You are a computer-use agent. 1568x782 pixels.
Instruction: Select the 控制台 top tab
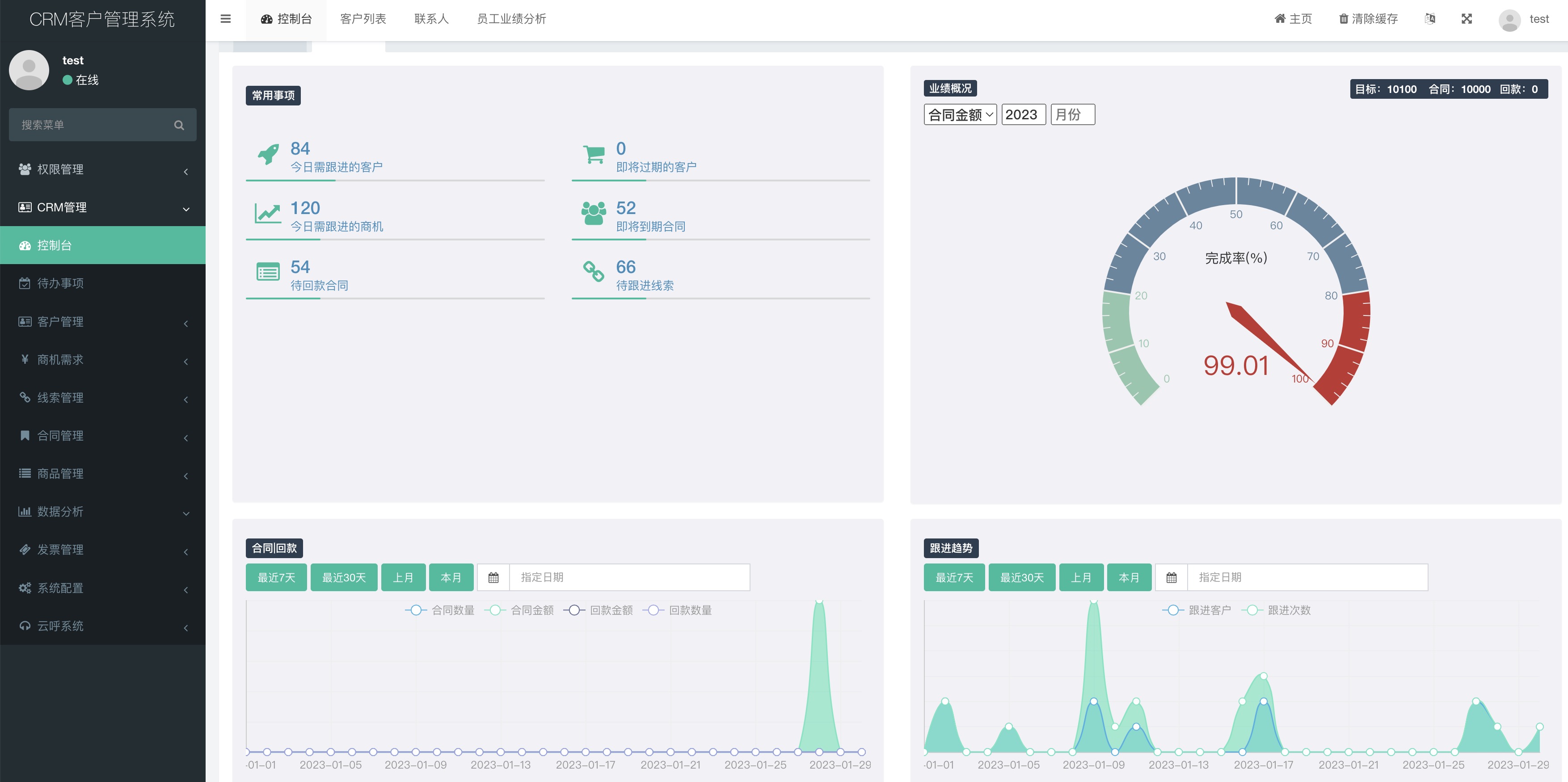tap(286, 19)
